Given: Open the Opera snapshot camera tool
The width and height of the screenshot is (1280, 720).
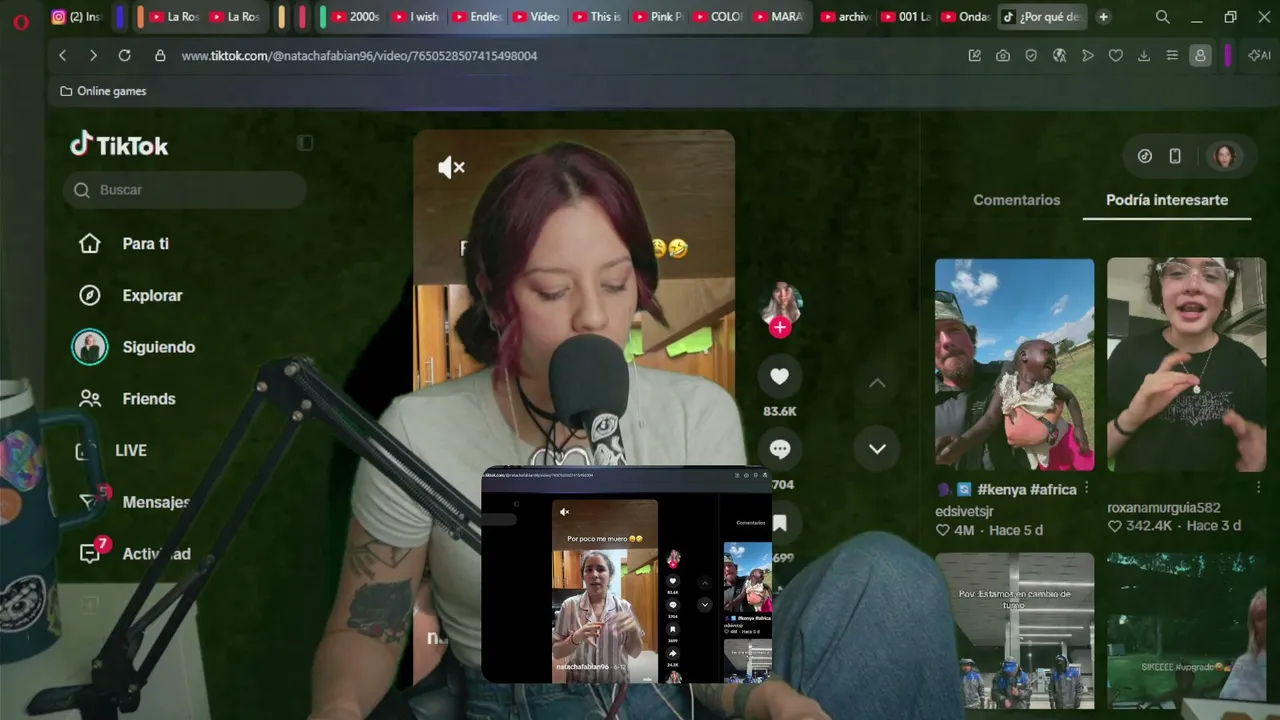Looking at the screenshot, I should [x=1003, y=56].
